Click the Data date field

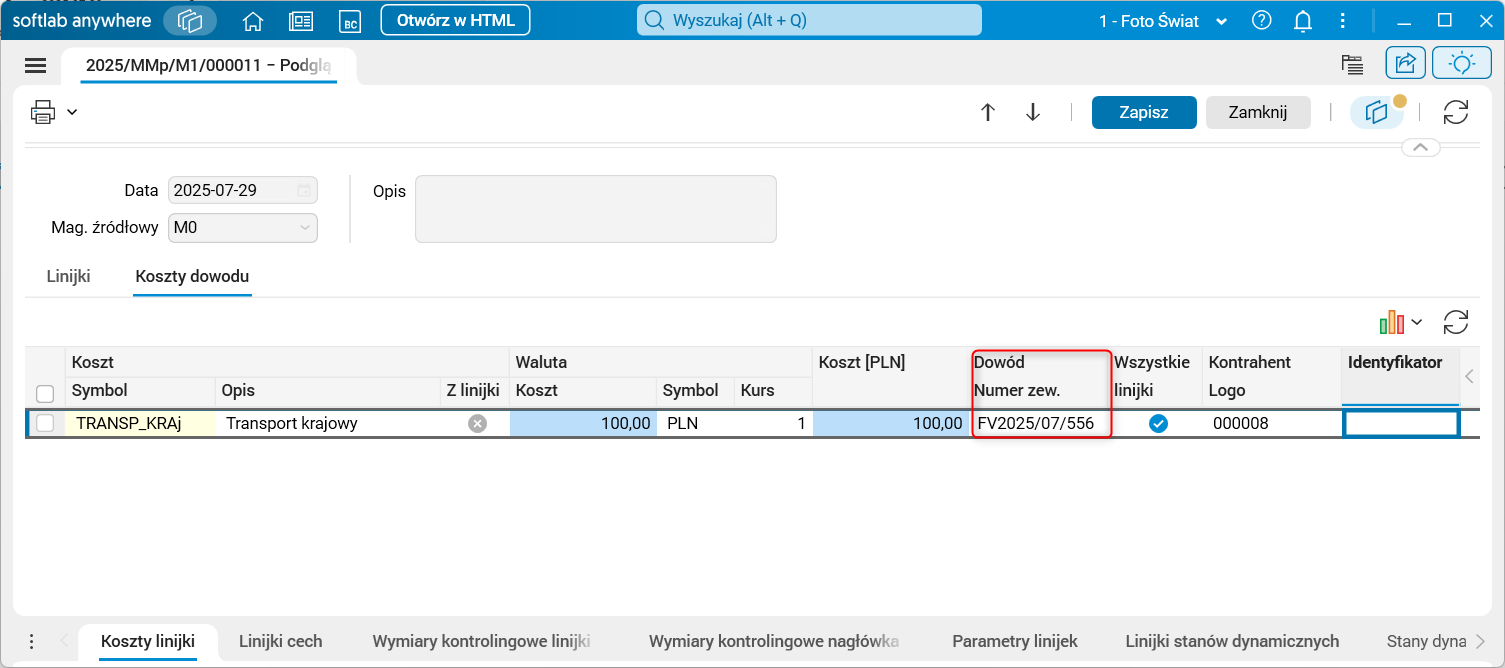(x=243, y=190)
